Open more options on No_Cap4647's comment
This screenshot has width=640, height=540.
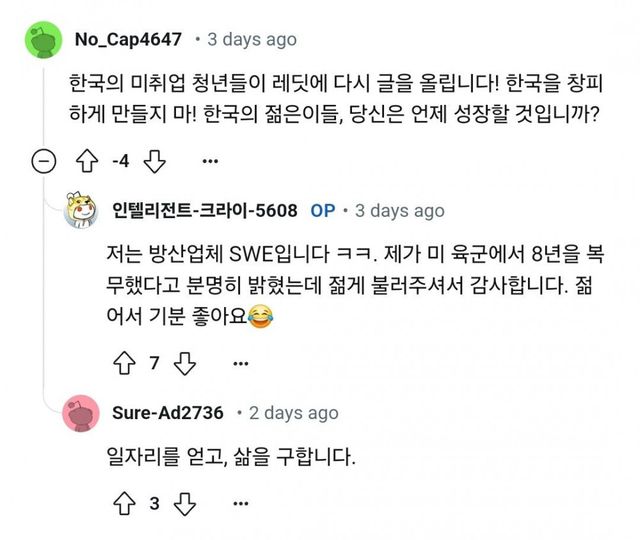209,161
